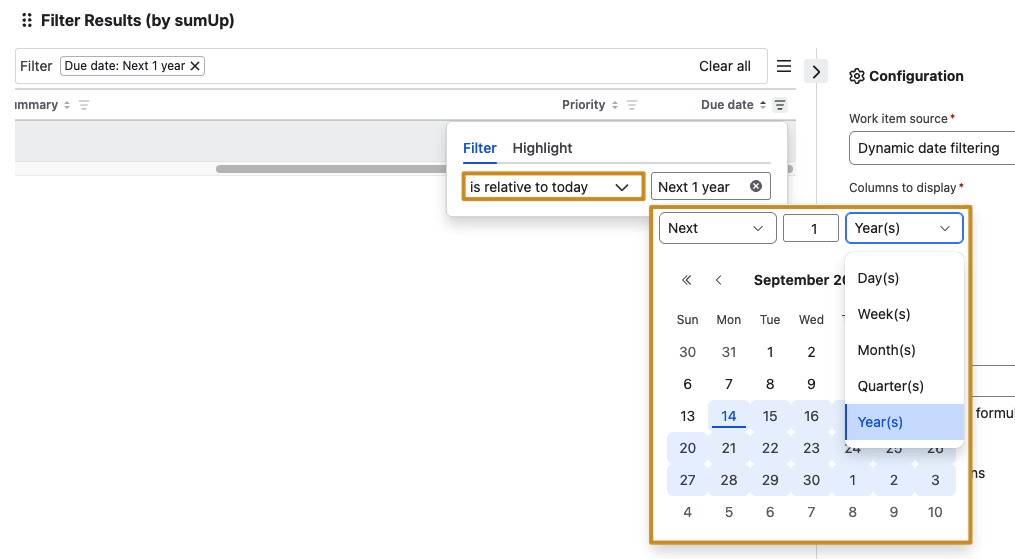1015x559 pixels.
Task: Select date 22 in the calendar
Action: coord(770,448)
